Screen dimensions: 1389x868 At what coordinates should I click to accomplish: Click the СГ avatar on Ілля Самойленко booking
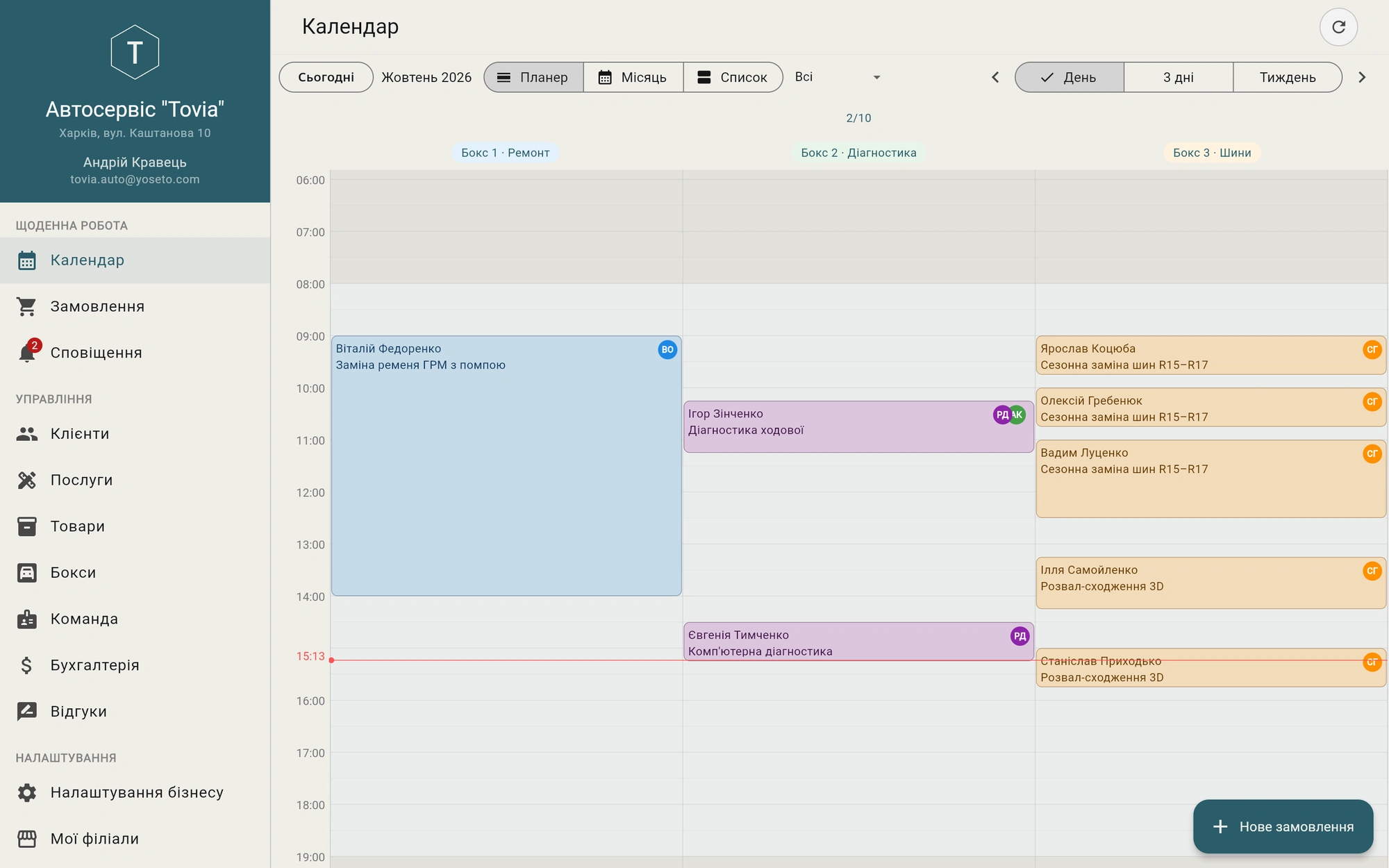tap(1372, 571)
